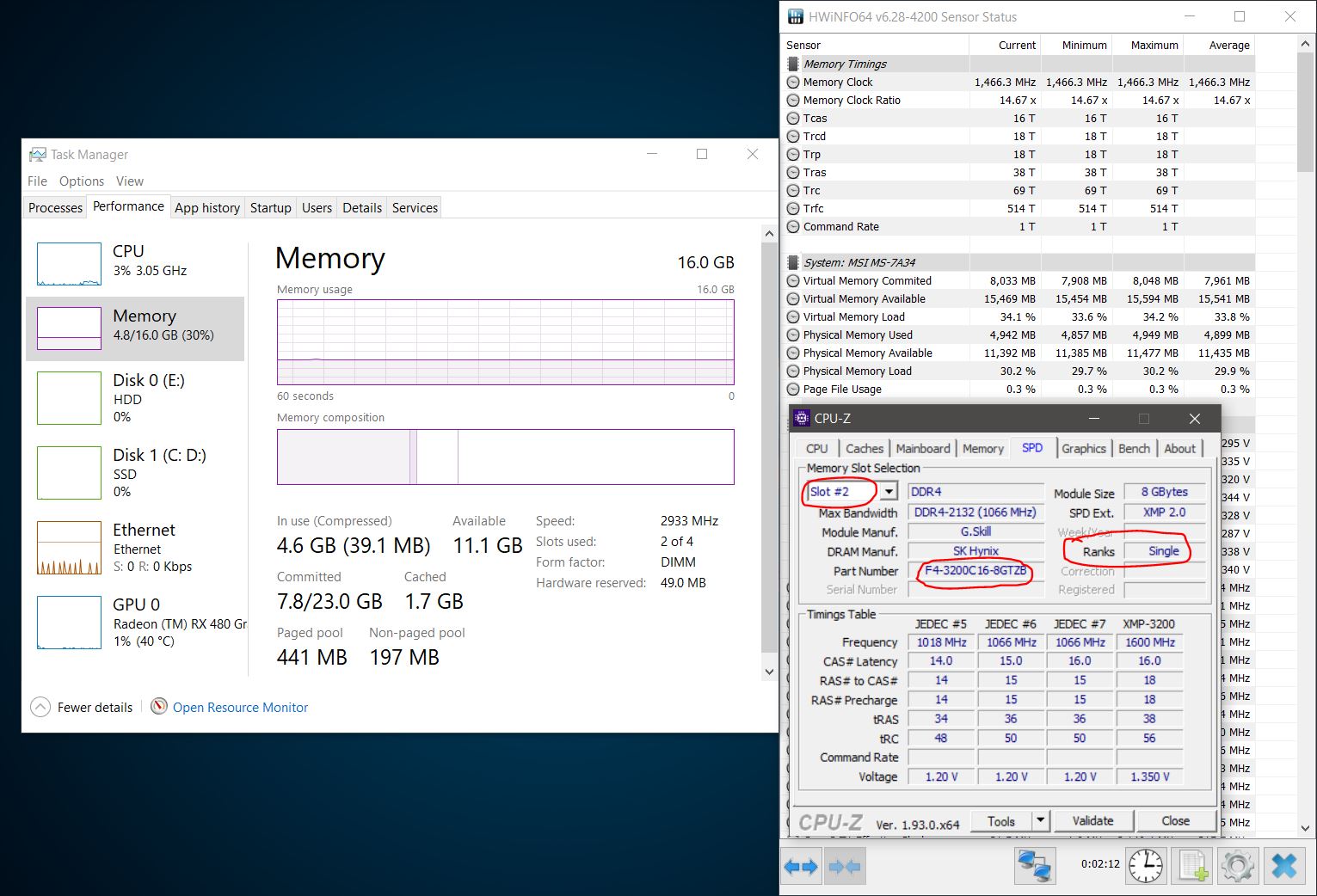This screenshot has width=1317, height=896.
Task: Switch to the Startup tab
Action: point(270,208)
